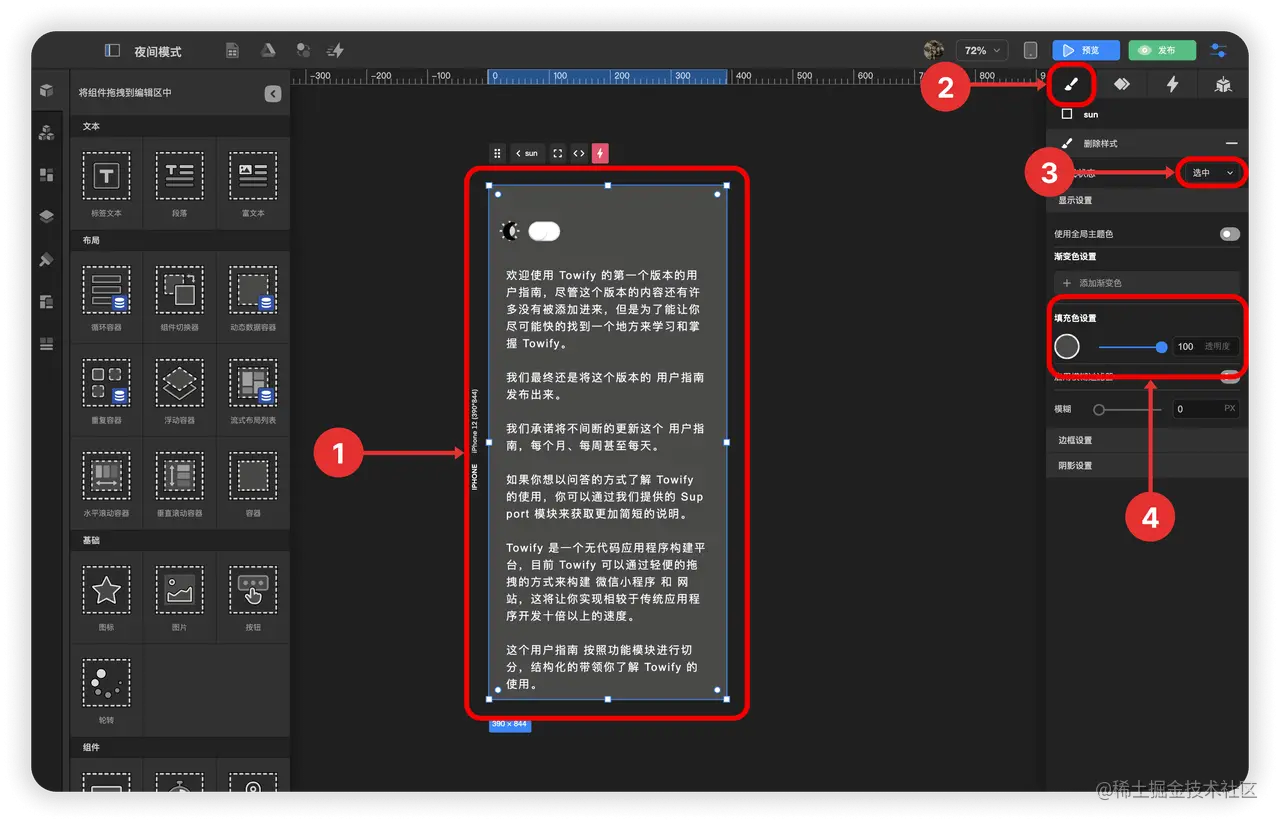
Task: Click the moon icon inside the phone canvas
Action: tap(510, 231)
